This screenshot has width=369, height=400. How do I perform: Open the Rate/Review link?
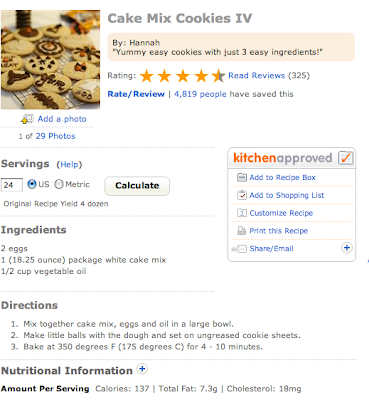136,94
